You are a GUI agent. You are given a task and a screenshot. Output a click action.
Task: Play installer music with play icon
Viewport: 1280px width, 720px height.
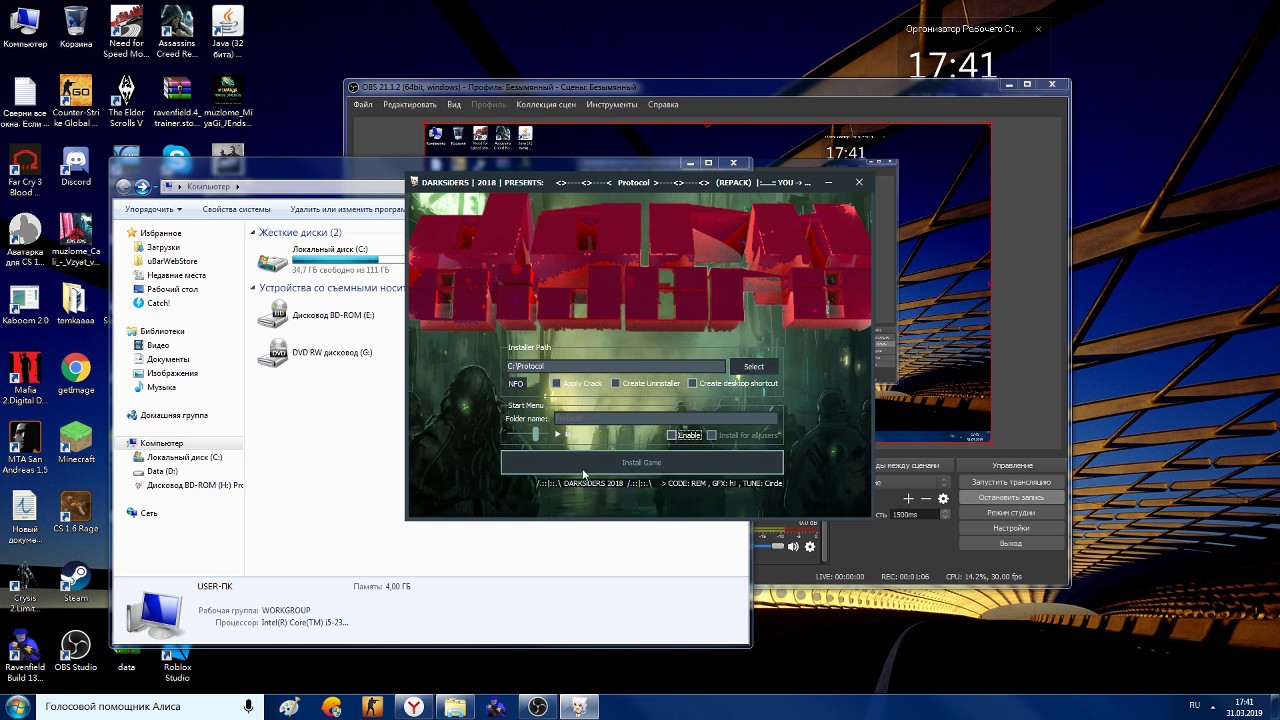coord(558,434)
